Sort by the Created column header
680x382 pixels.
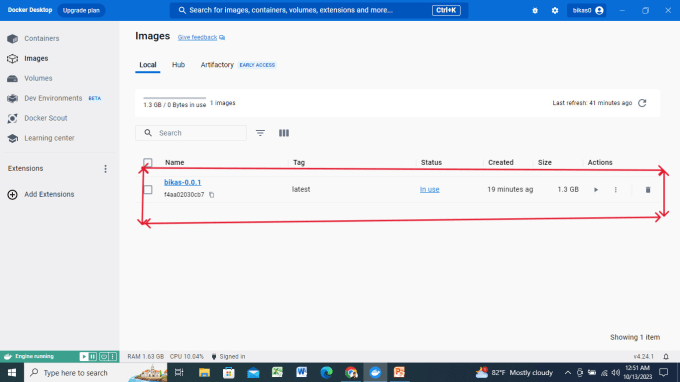pos(500,163)
